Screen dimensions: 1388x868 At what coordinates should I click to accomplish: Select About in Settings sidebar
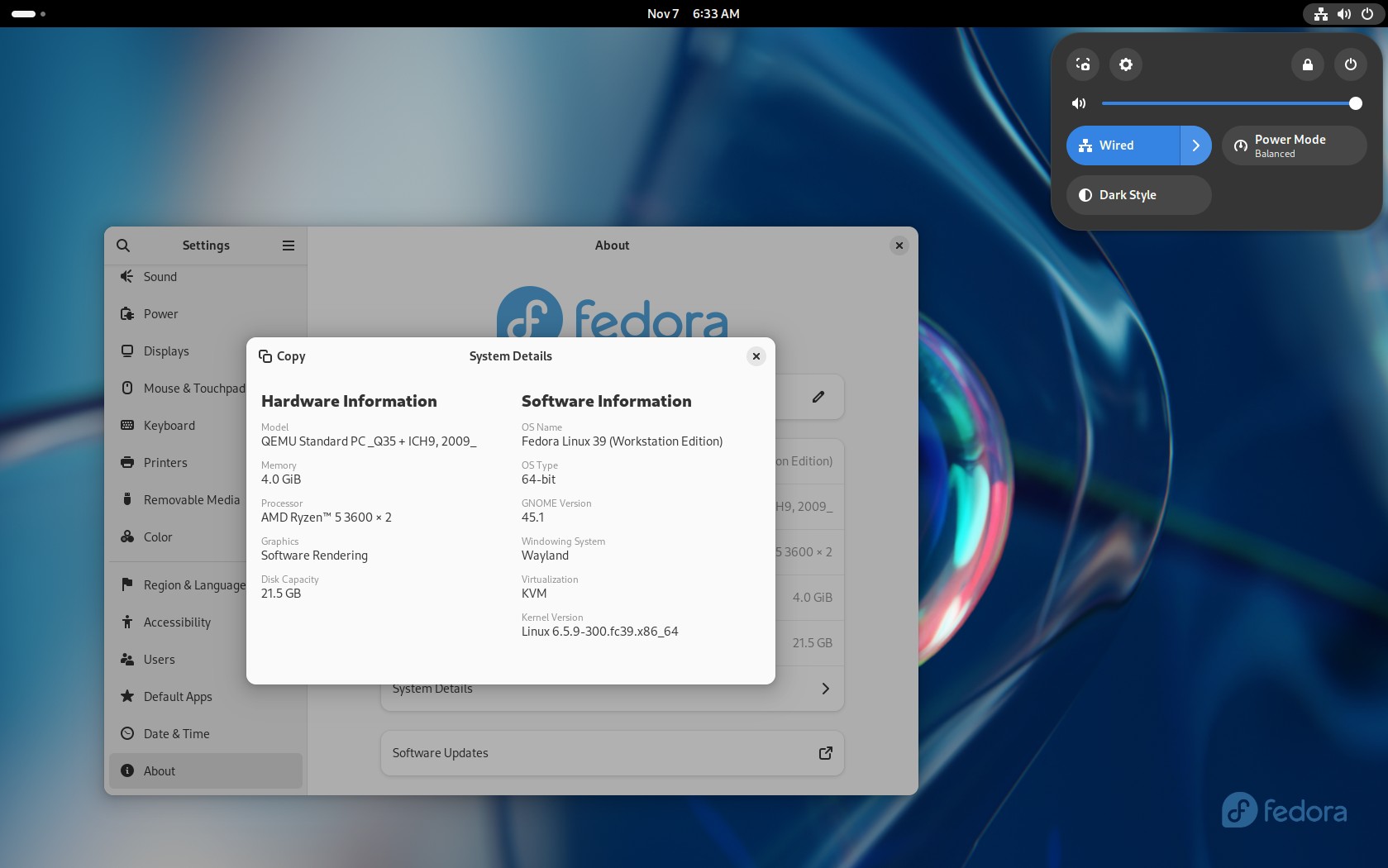pos(206,771)
